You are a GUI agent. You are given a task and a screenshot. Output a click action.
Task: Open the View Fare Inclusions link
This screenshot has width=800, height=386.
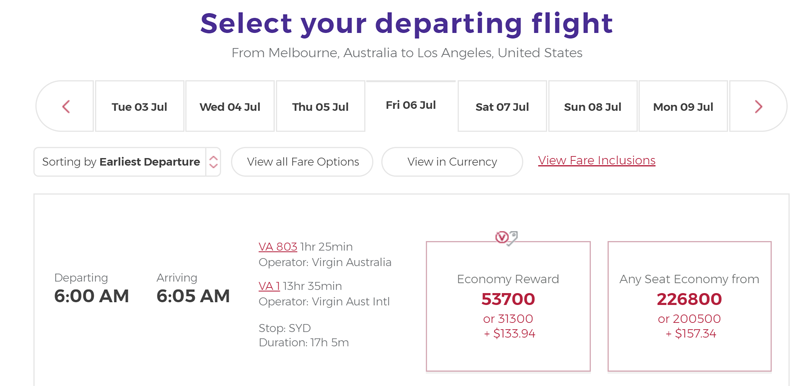(596, 160)
